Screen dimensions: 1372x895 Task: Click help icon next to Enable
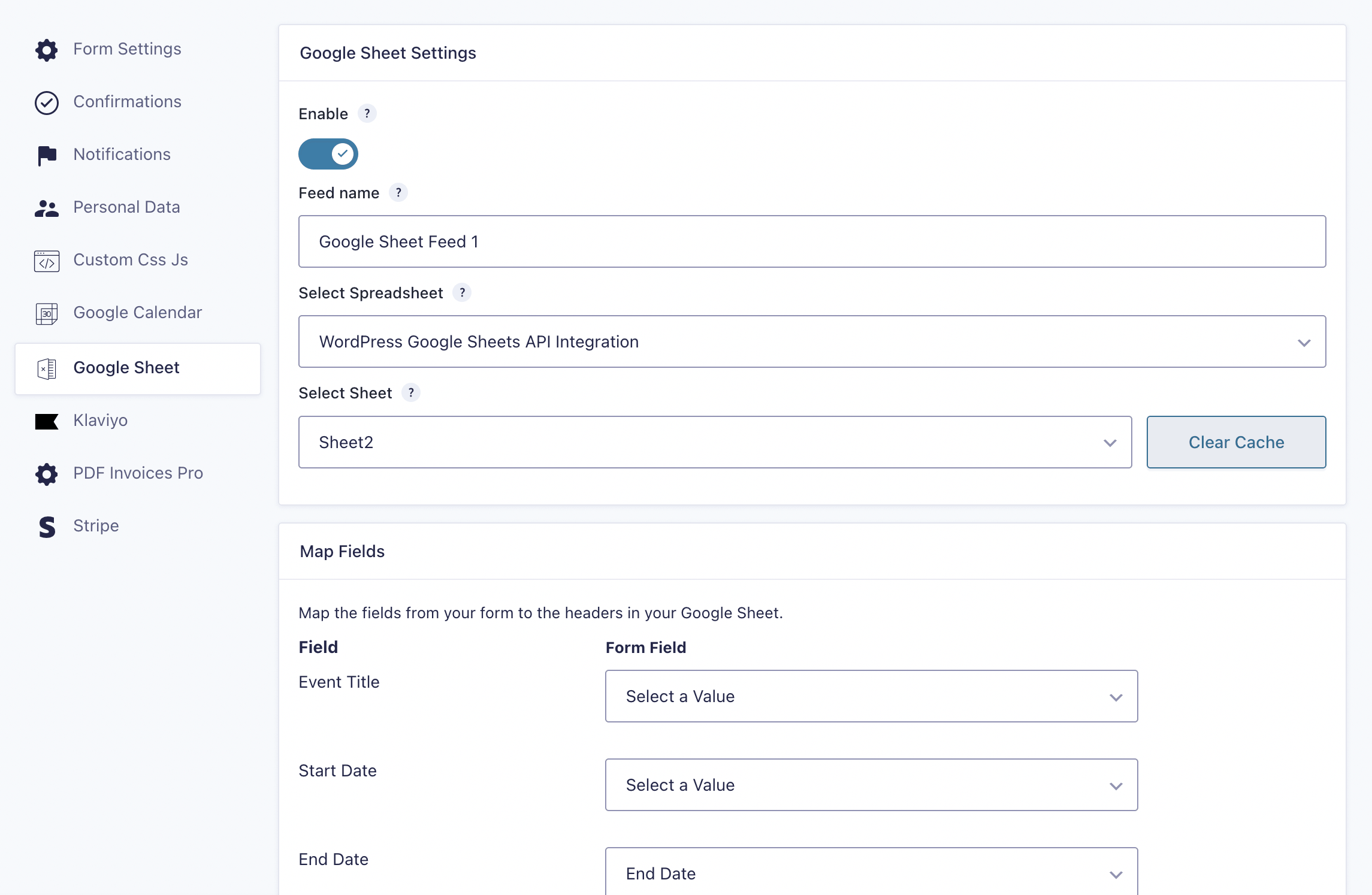367,113
